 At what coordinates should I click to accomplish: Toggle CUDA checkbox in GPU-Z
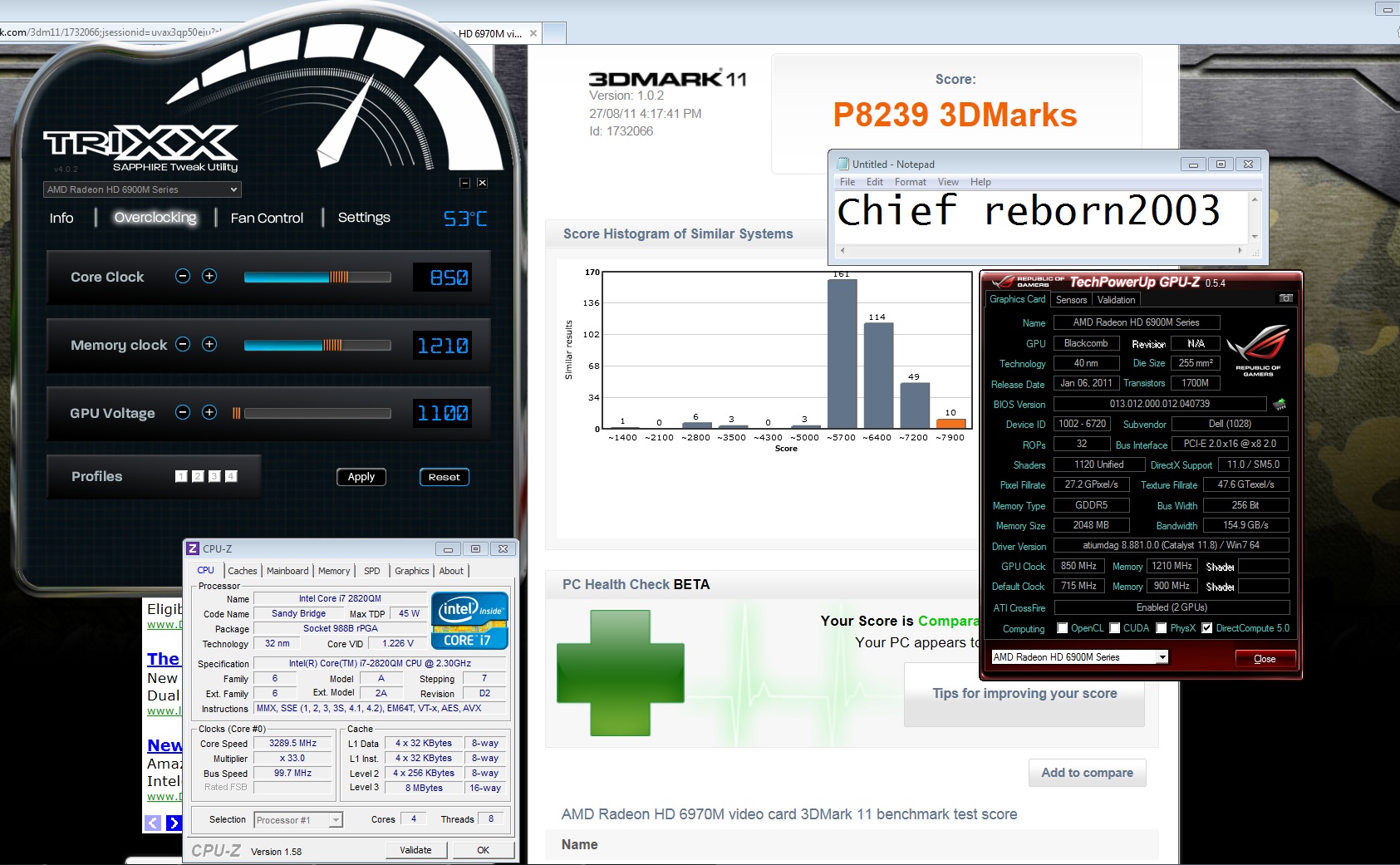pyautogui.click(x=1115, y=628)
